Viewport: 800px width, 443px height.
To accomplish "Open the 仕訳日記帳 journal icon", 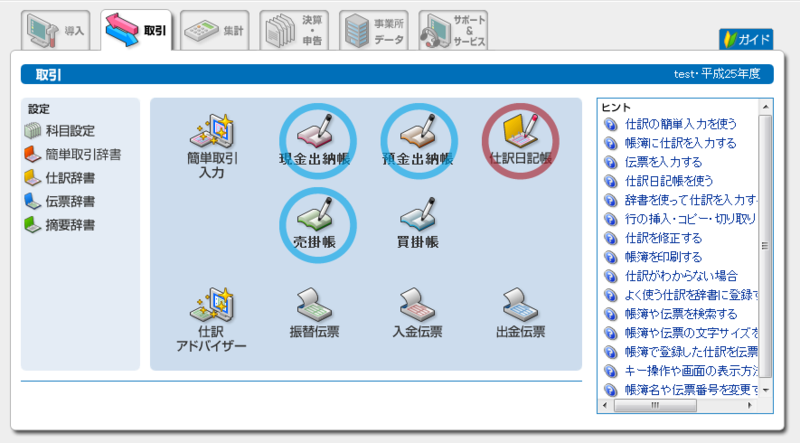I will 520,141.
